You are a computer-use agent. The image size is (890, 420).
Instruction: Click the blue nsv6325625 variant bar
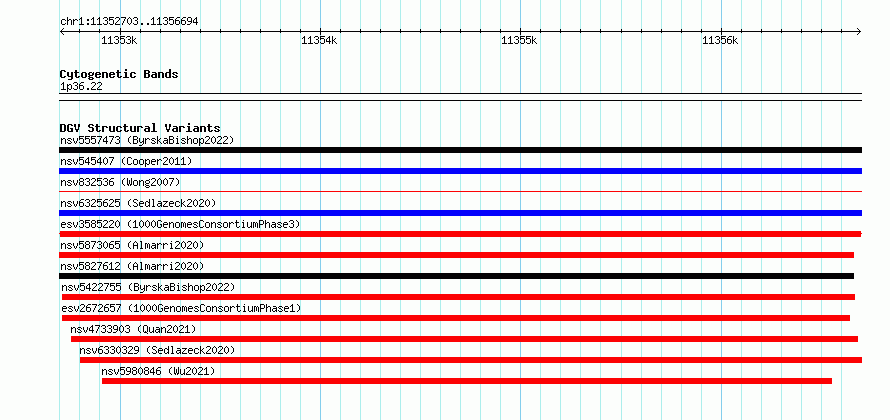coord(460,213)
